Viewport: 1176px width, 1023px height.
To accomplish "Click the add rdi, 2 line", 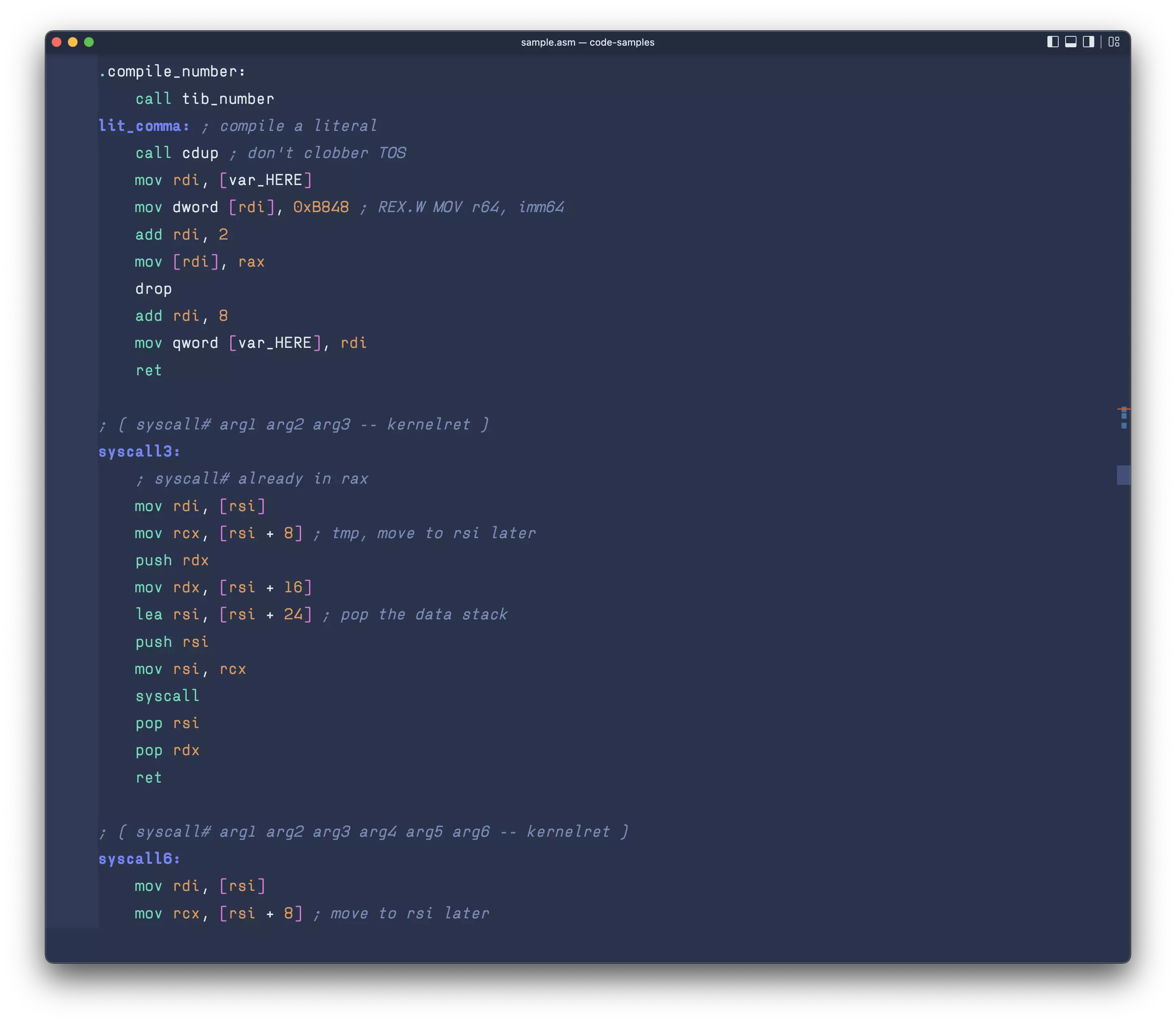I will 181,235.
